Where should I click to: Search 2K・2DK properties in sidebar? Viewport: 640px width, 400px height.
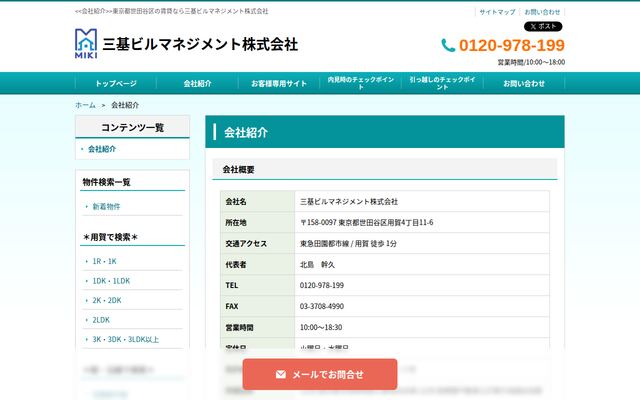(x=107, y=300)
